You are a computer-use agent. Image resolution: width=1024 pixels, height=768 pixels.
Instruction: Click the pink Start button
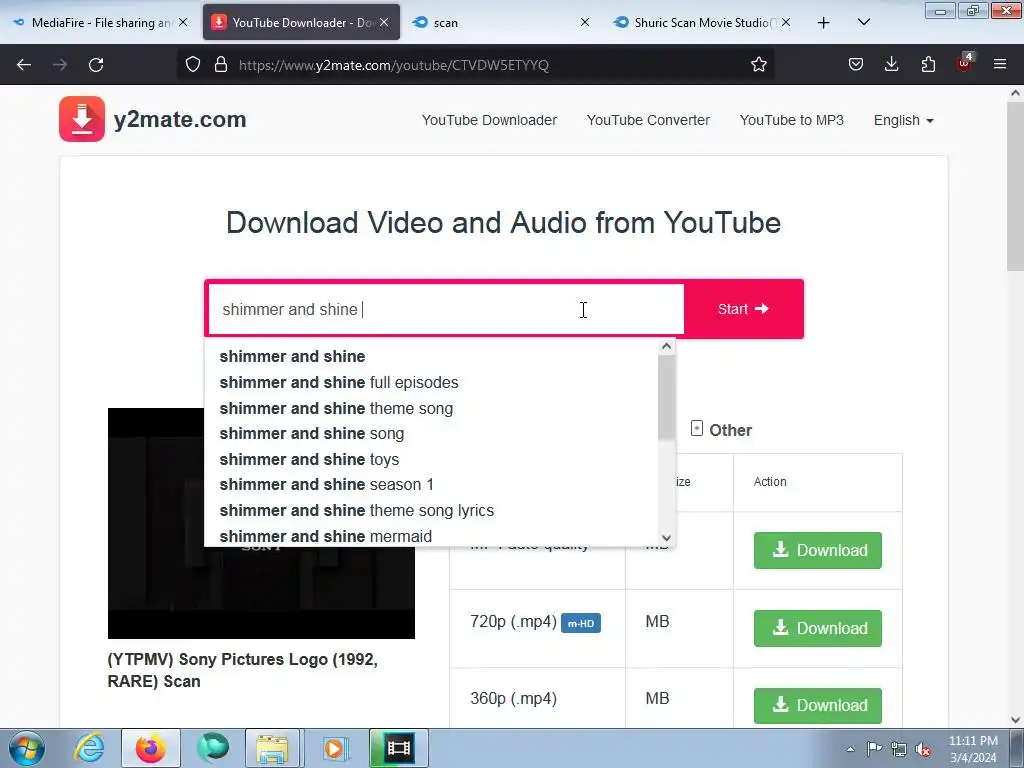click(x=743, y=309)
